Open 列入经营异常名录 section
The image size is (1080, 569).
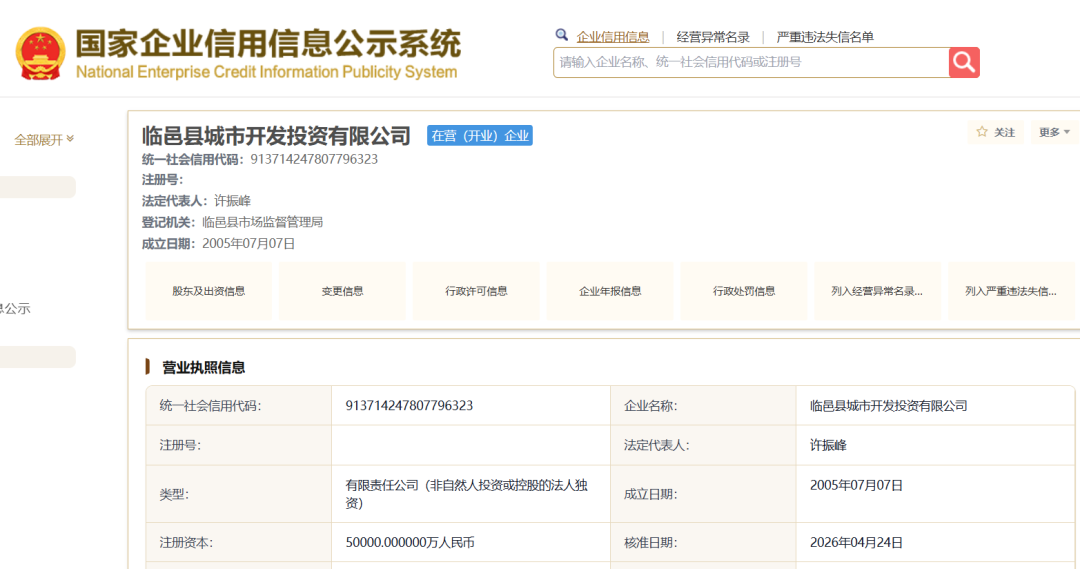877,291
